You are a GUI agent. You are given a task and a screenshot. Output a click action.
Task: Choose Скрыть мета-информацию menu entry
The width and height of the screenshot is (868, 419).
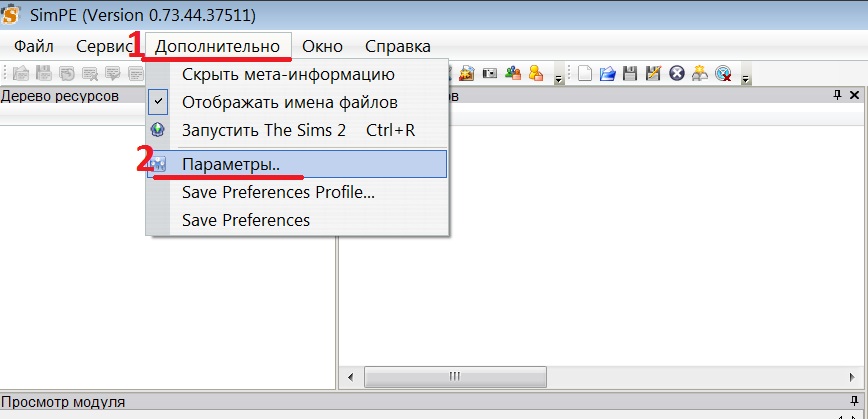pos(288,74)
